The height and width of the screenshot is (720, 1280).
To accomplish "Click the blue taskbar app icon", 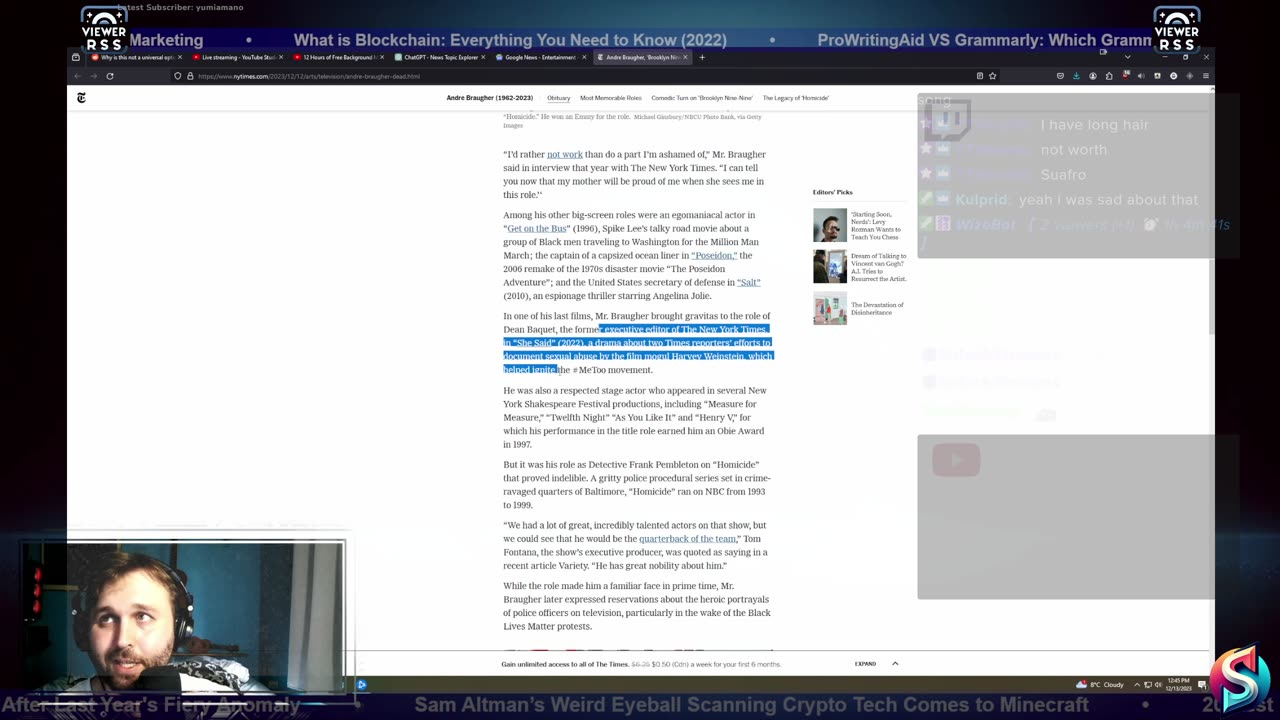I will (361, 685).
